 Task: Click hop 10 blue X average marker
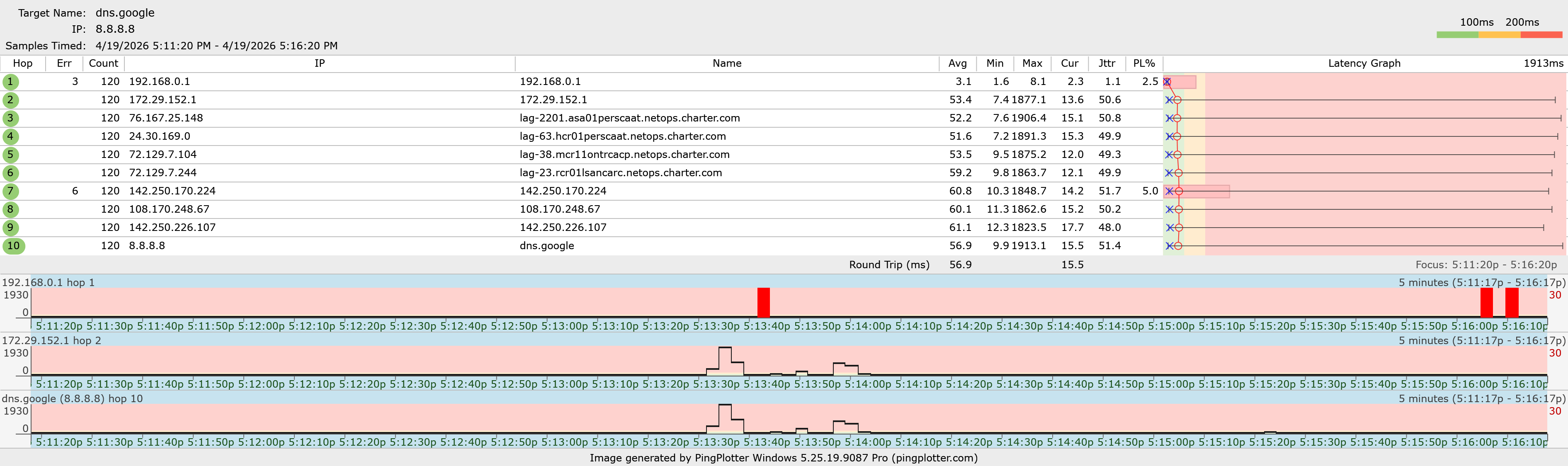click(x=1169, y=246)
